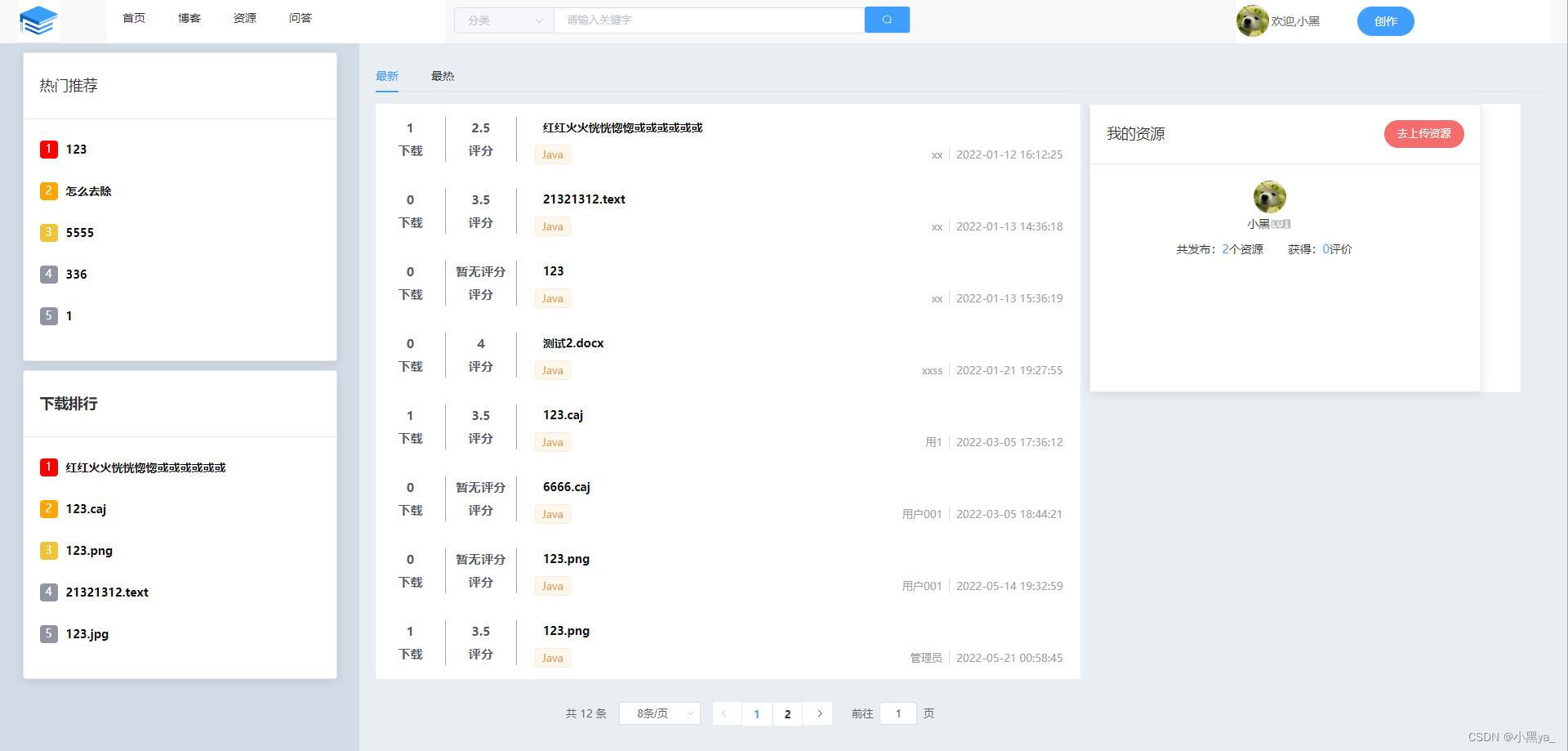Click rank badge 1 beside hot item 123
Image resolution: width=1568 pixels, height=751 pixels.
[49, 149]
